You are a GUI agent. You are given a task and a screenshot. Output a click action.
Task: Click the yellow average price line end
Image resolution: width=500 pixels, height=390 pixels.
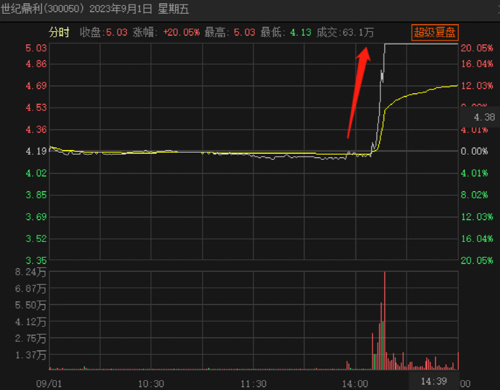[x=457, y=86]
